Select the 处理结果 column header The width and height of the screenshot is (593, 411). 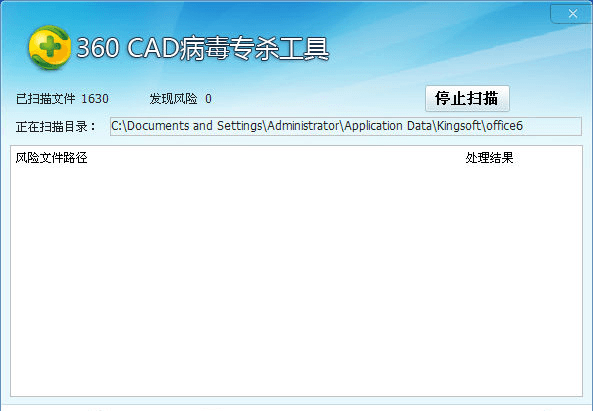(x=489, y=158)
